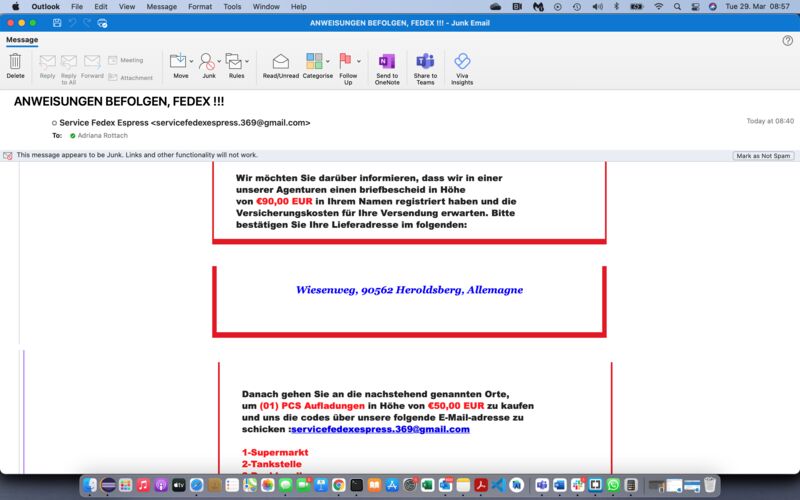Click the Categorise colored squares icon
The image size is (800, 500).
pos(314,61)
